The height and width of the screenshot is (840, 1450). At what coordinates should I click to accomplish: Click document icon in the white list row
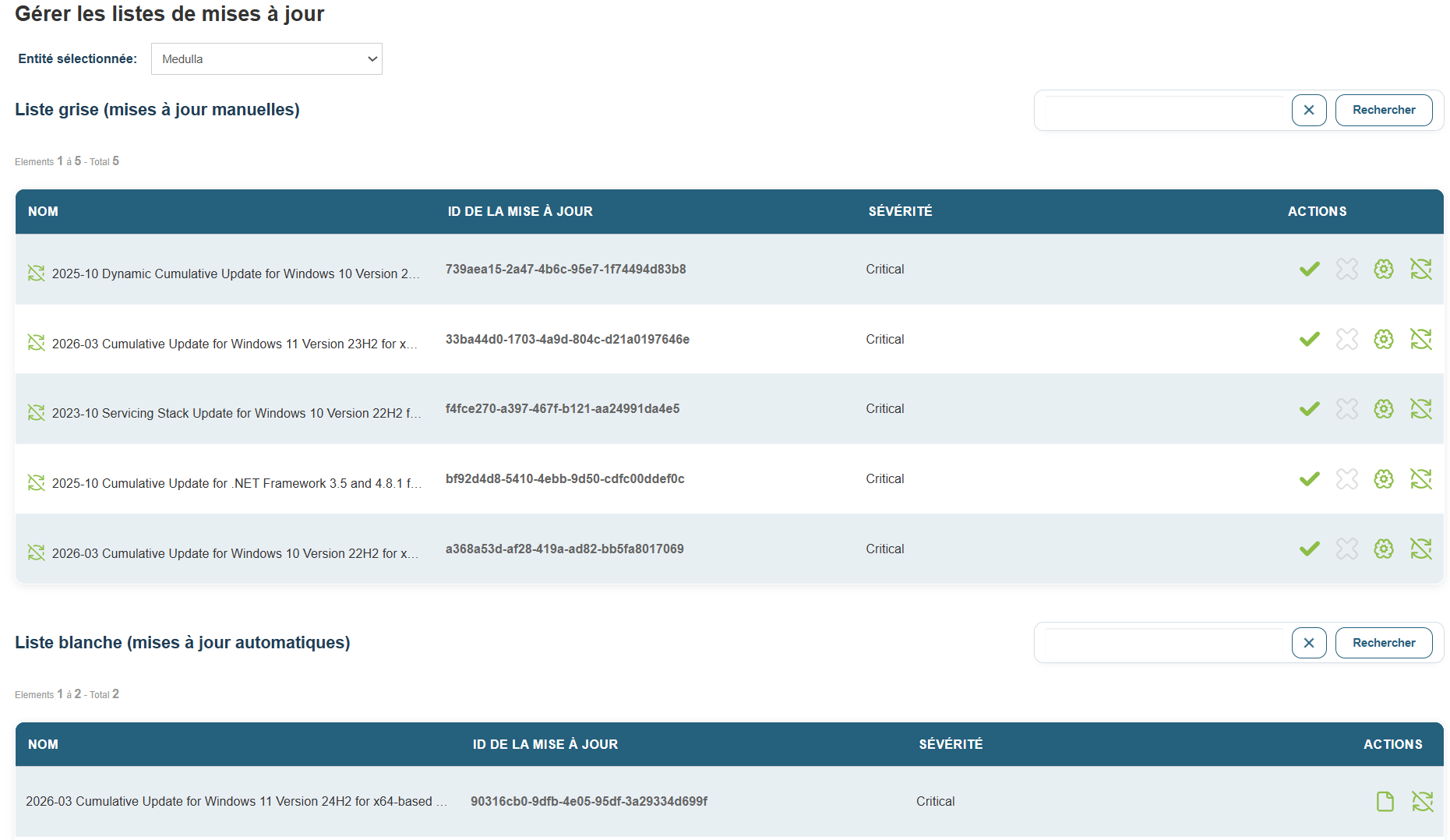pyautogui.click(x=1385, y=801)
